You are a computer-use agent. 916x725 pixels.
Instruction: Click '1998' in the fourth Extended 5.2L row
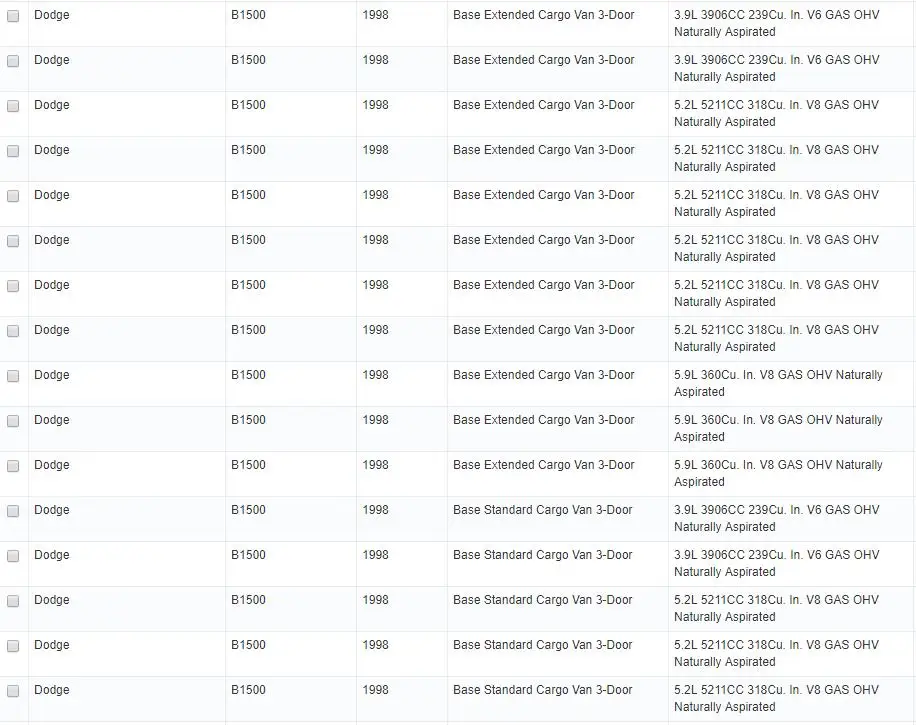click(x=375, y=240)
